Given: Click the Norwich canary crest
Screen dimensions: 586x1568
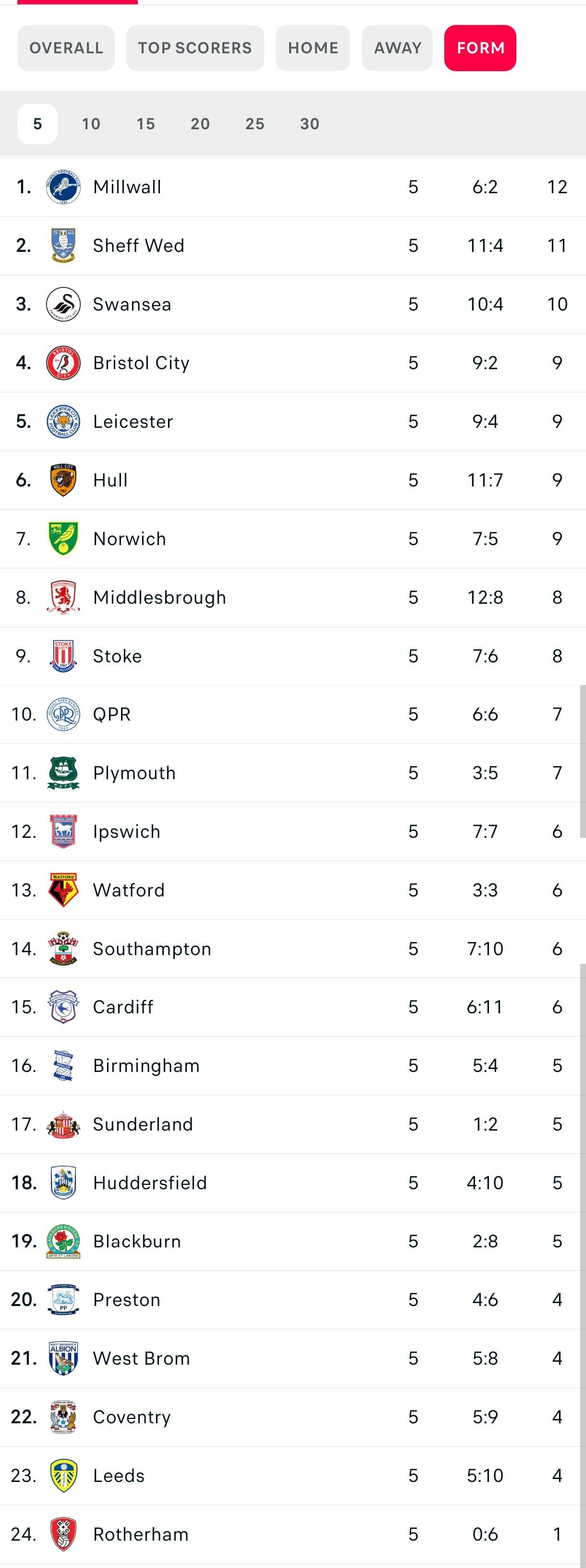Looking at the screenshot, I should point(63,539).
